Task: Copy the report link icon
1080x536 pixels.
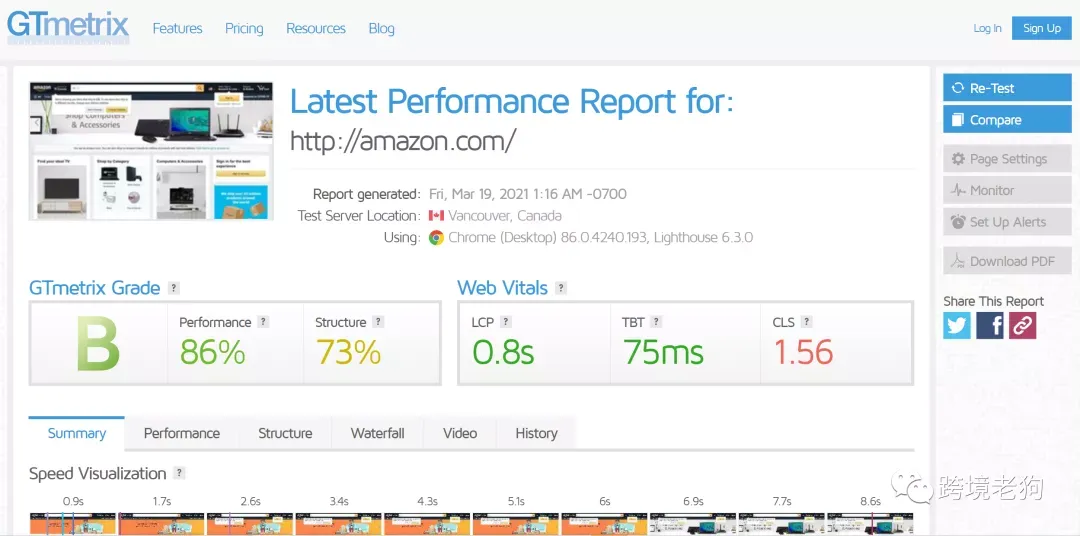Action: tap(1023, 325)
